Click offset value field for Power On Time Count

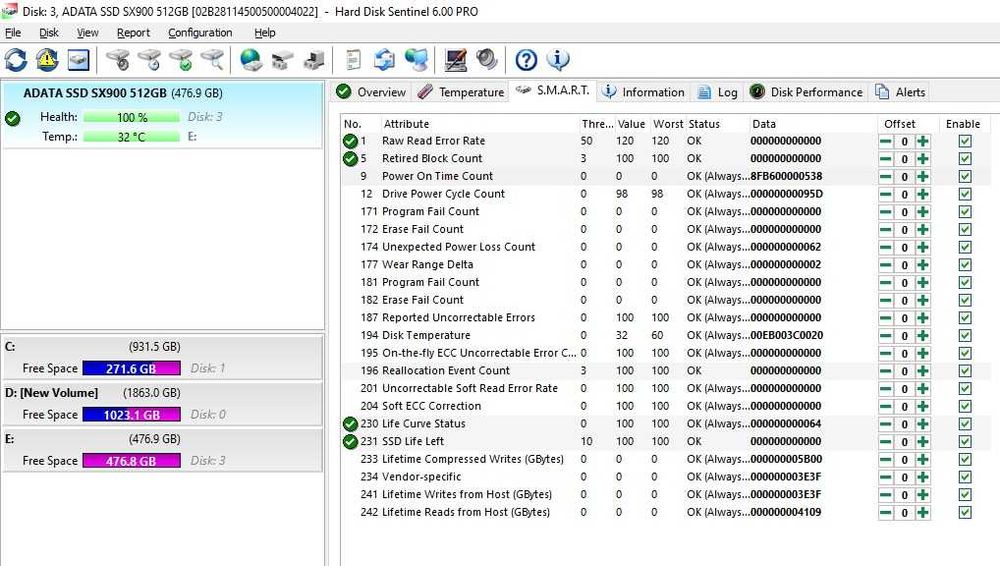904,176
